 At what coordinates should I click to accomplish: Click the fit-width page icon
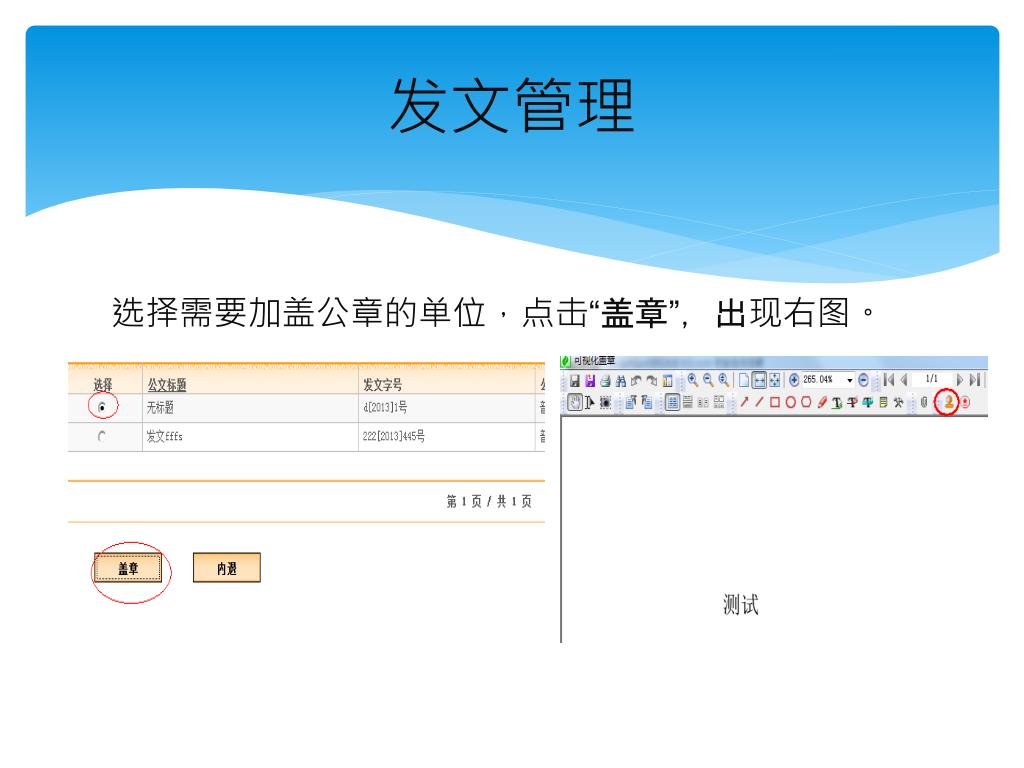click(x=760, y=380)
